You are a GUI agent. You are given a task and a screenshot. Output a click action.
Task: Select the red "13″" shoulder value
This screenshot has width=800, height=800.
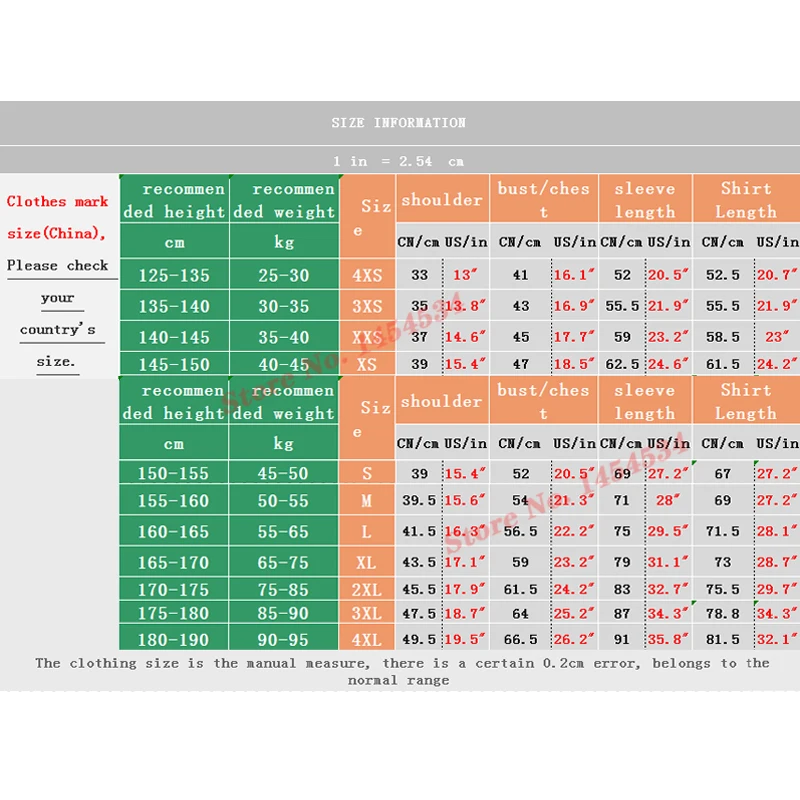pos(465,274)
